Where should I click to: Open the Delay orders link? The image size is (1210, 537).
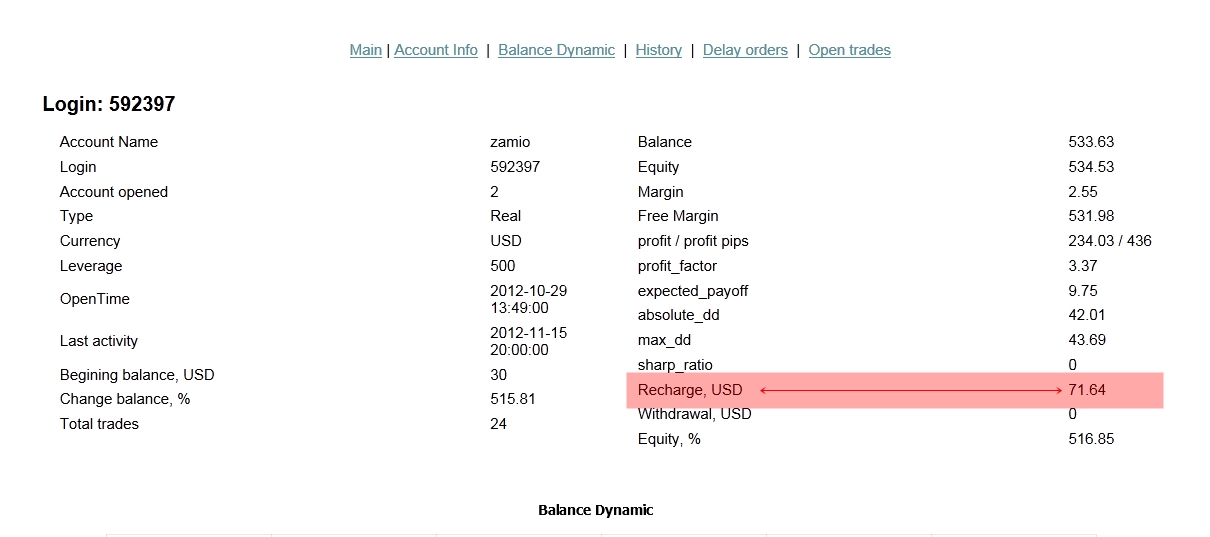pyautogui.click(x=745, y=50)
